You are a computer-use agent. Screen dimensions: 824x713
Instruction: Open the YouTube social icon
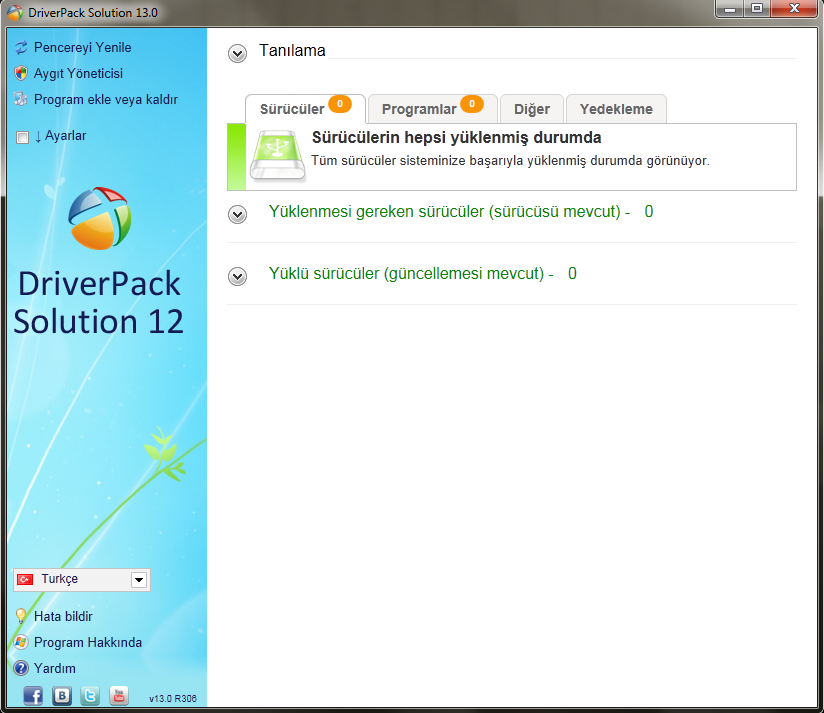point(119,696)
